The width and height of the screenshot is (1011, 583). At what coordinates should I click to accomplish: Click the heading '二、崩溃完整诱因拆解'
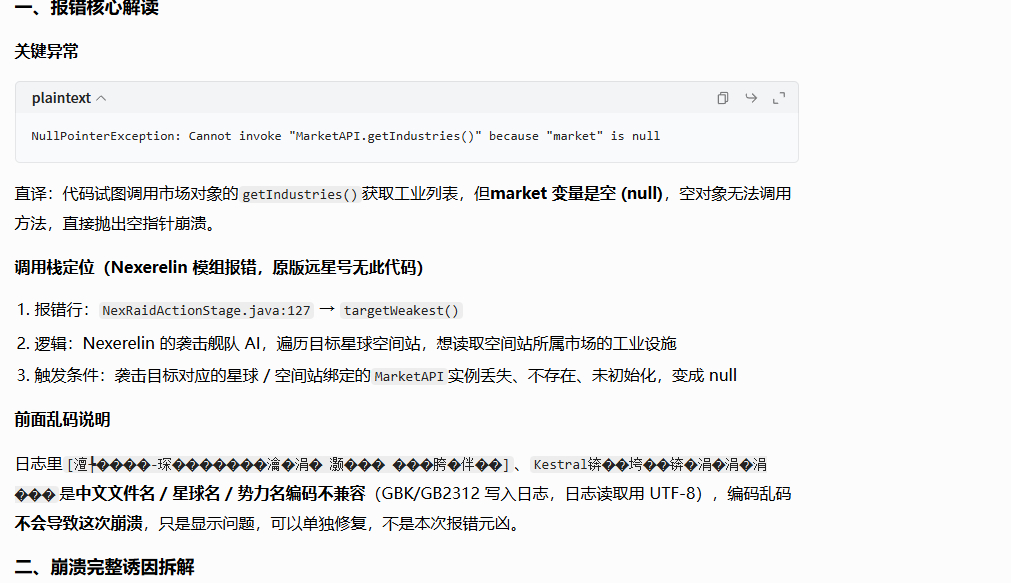(x=104, y=568)
